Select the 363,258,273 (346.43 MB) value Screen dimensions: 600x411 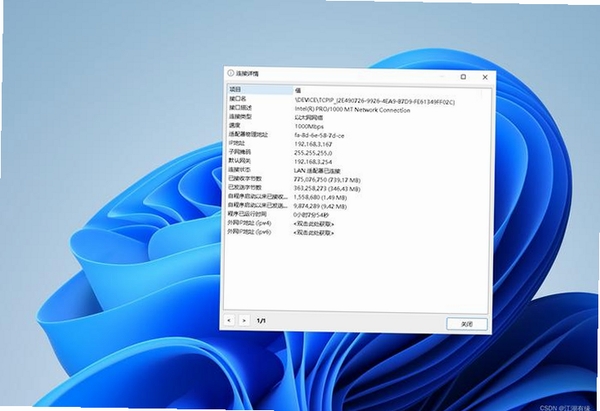point(327,189)
